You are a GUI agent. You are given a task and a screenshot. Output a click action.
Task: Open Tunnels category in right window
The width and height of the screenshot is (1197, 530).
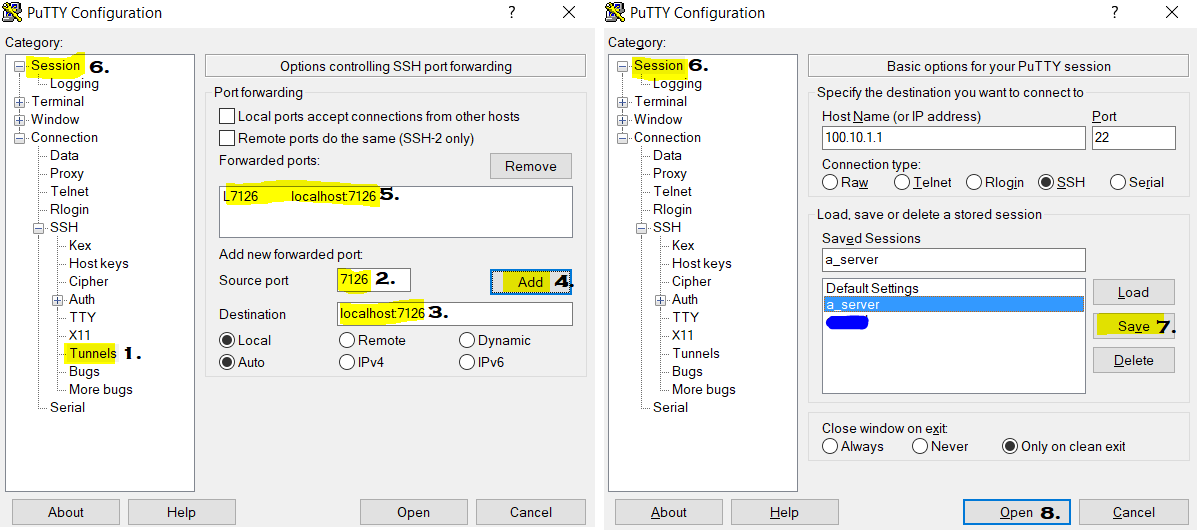[x=695, y=353]
